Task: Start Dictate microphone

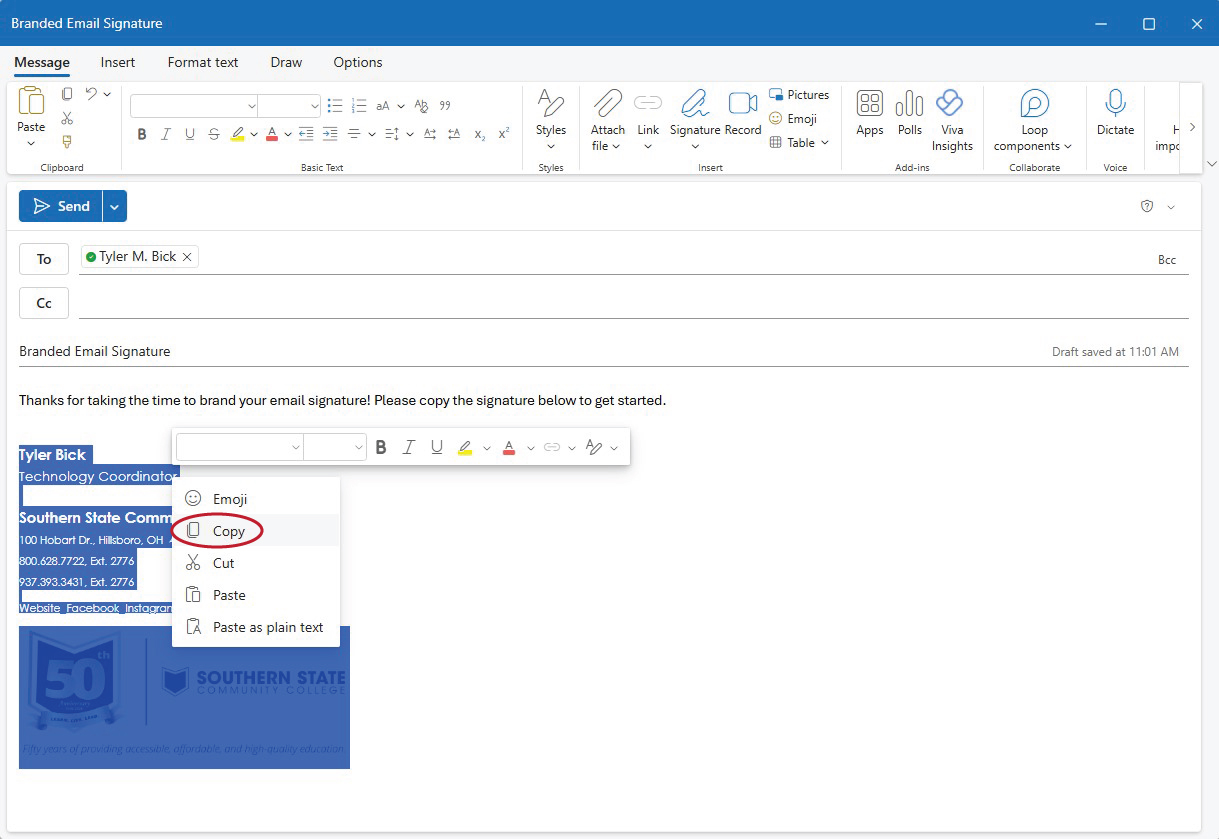Action: pyautogui.click(x=1115, y=102)
